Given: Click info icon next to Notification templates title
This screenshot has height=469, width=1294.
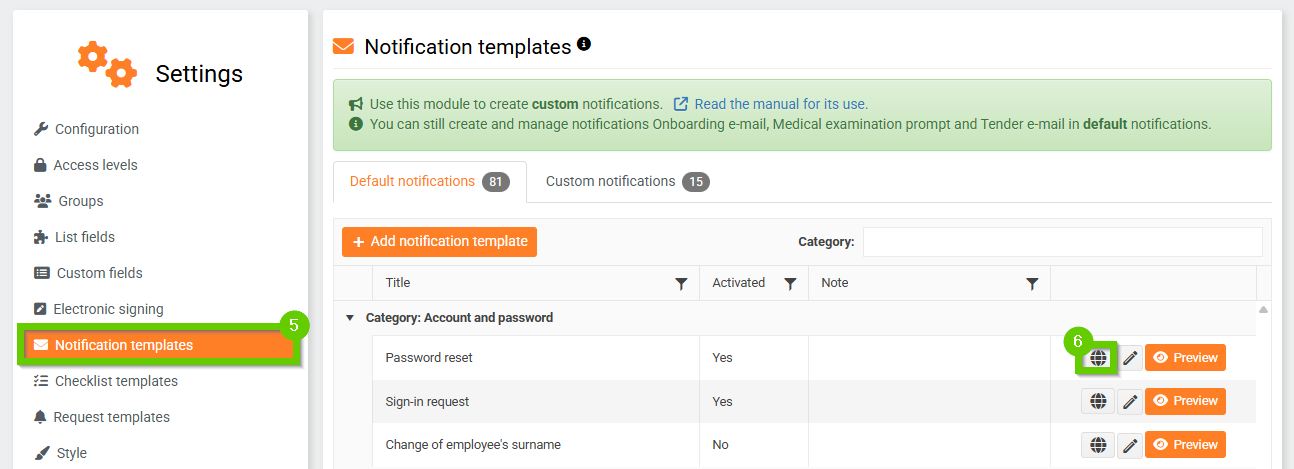Looking at the screenshot, I should [x=584, y=44].
